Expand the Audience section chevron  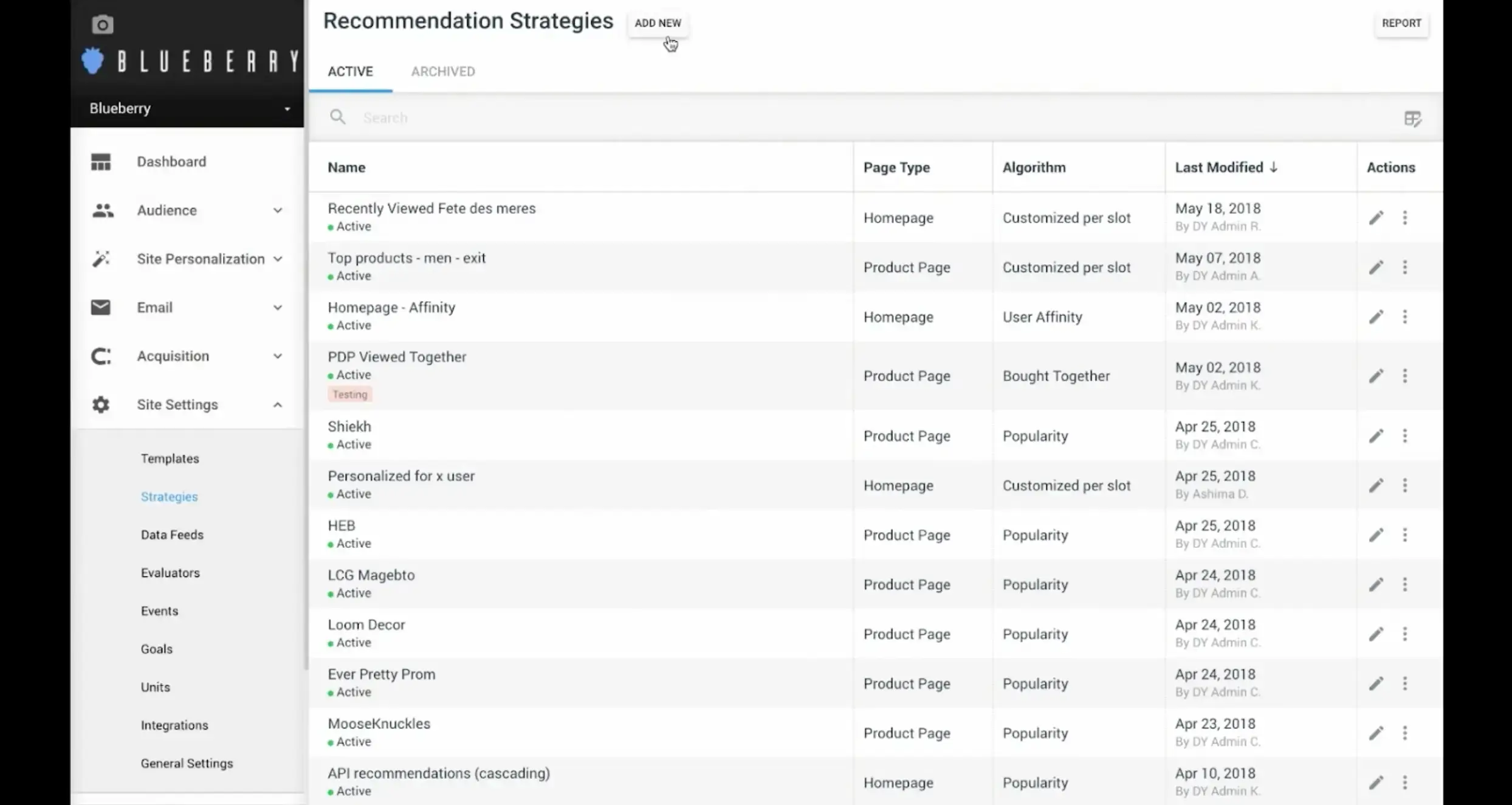pos(278,210)
